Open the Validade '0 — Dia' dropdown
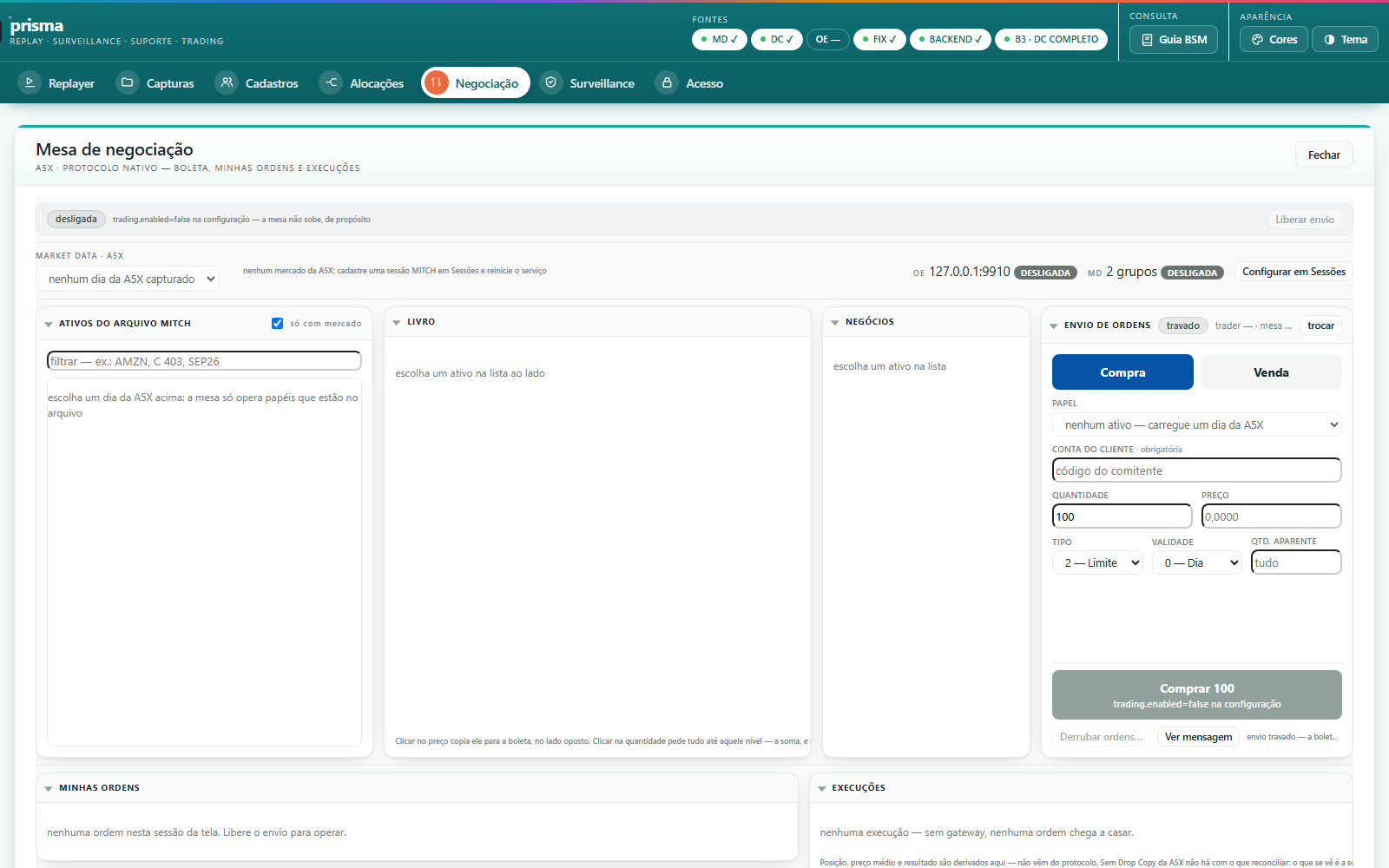This screenshot has height=868, width=1389. click(x=1197, y=562)
